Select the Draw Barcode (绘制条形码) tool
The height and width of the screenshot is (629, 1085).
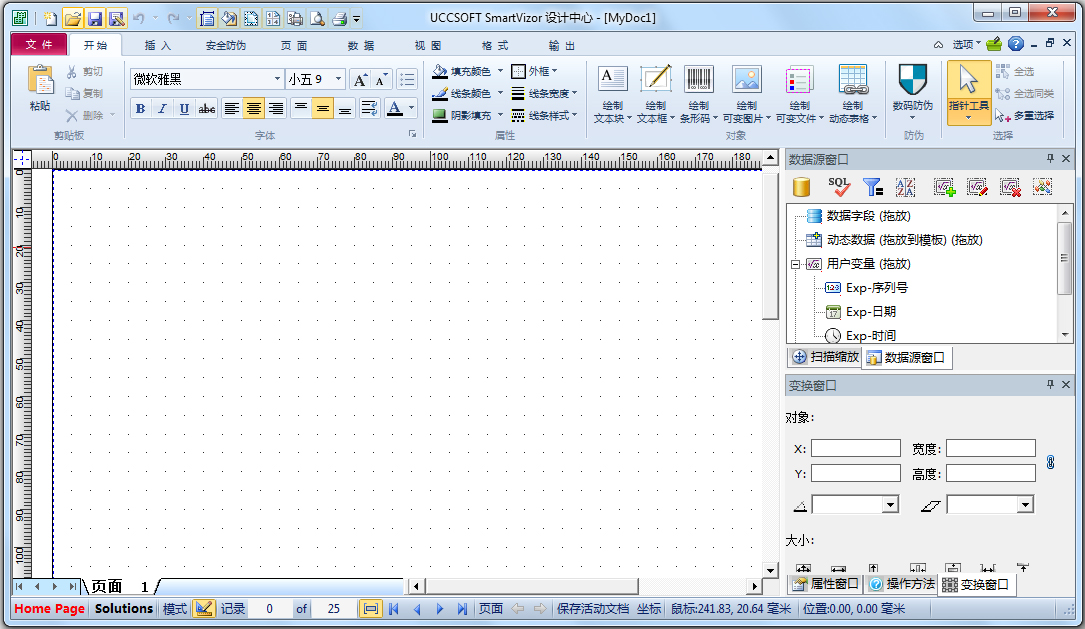pyautogui.click(x=698, y=95)
